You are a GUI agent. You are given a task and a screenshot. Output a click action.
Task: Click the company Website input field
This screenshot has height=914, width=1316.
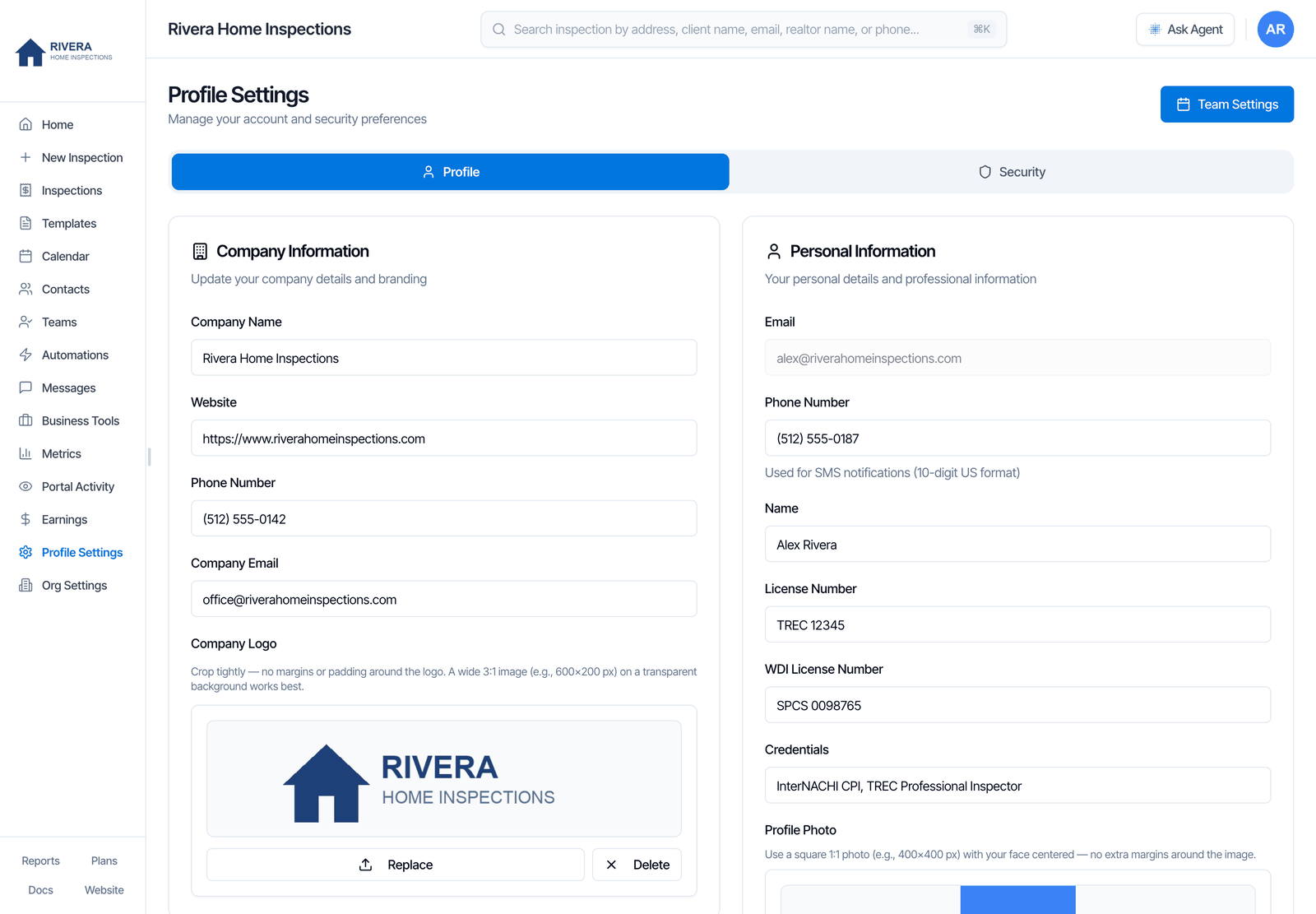coord(444,438)
